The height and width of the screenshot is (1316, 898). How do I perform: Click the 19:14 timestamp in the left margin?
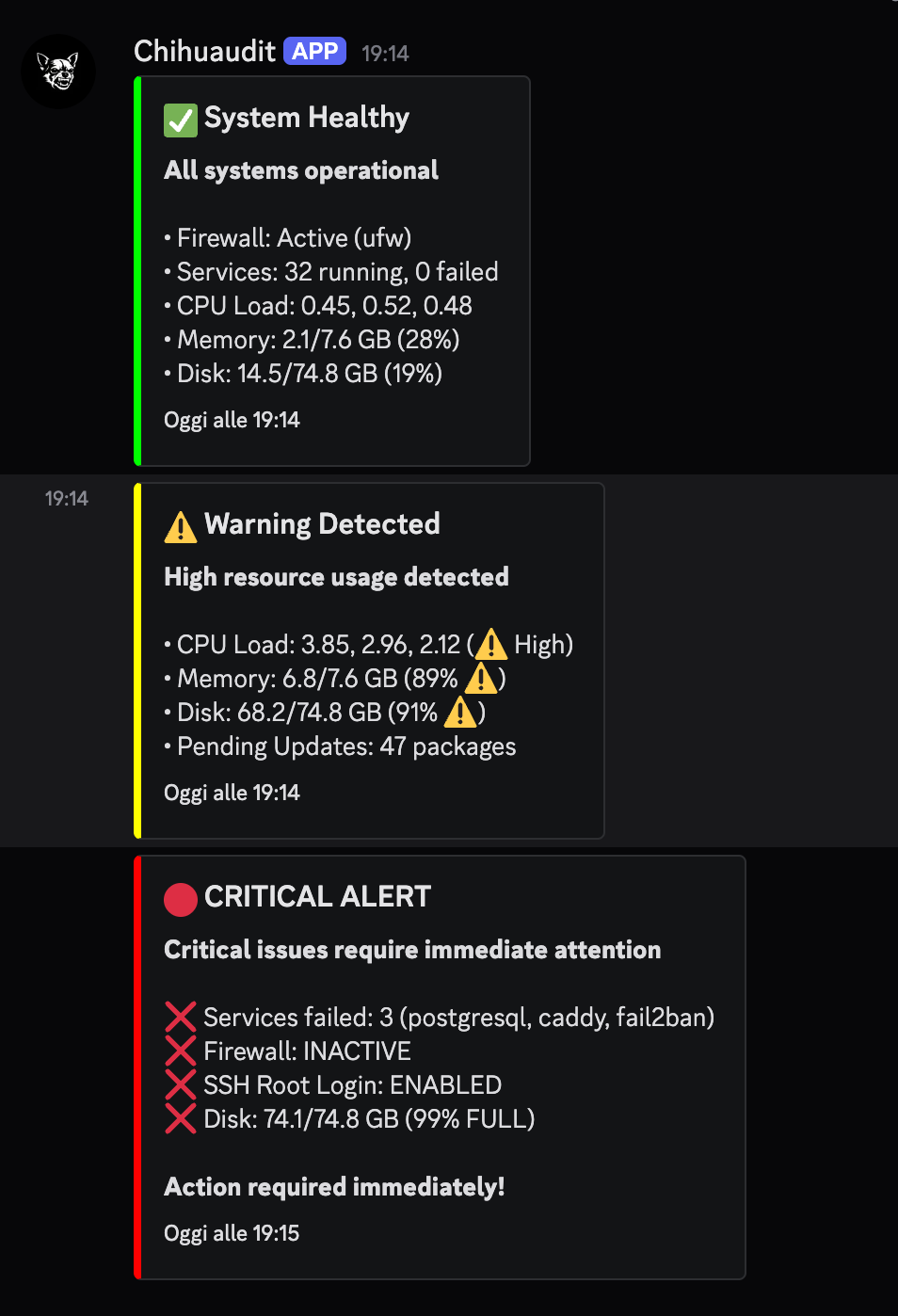pyautogui.click(x=66, y=498)
